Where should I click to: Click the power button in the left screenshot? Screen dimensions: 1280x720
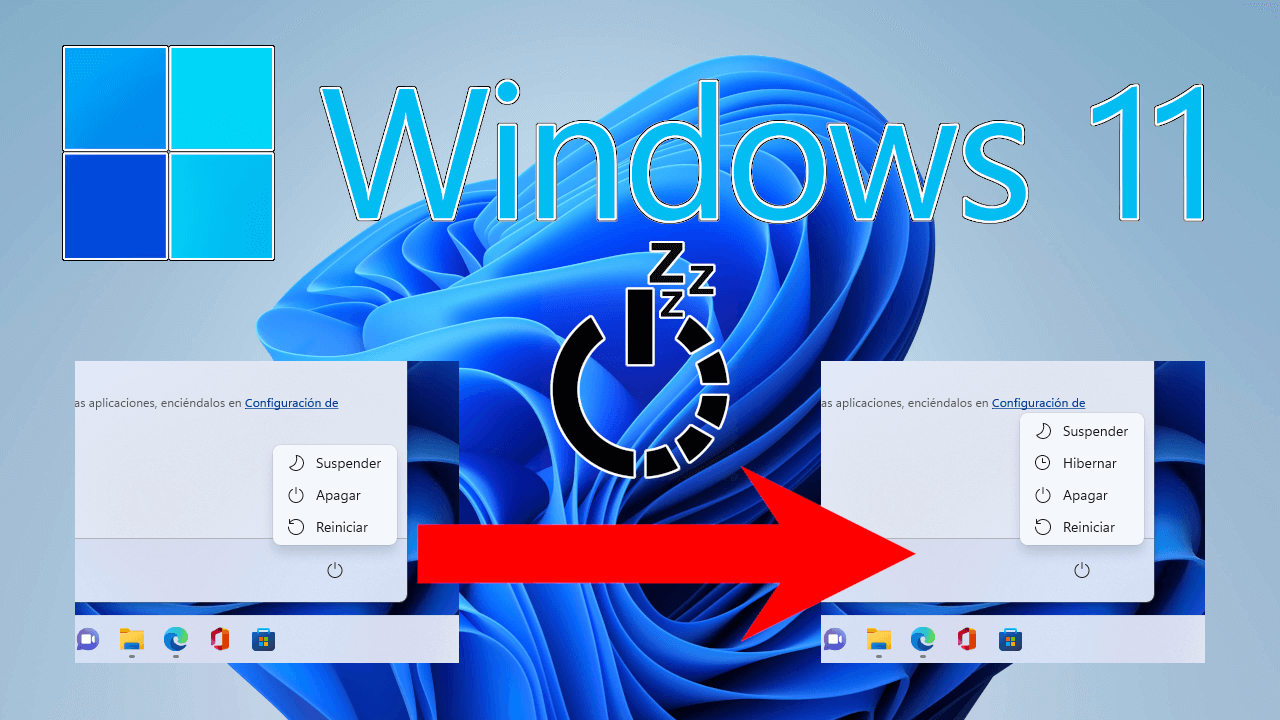(335, 570)
